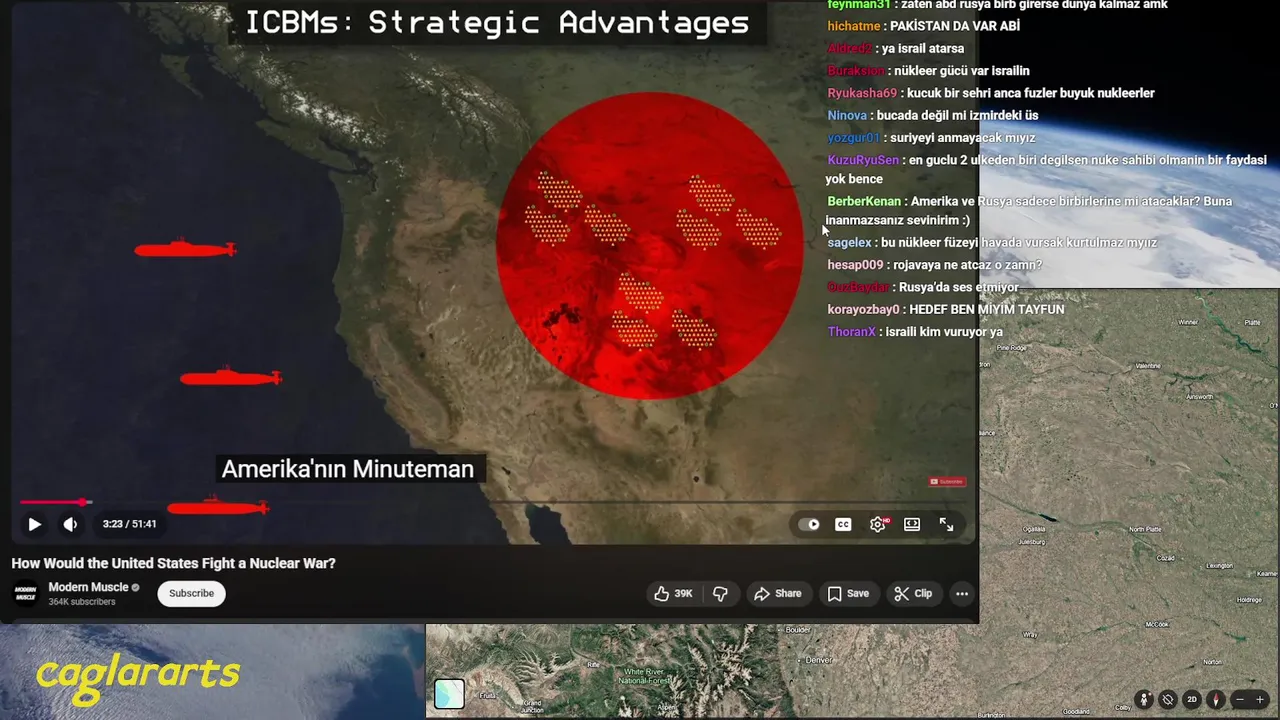Click chat username Ryukasha69
Image resolution: width=1280 pixels, height=720 pixels.
click(x=862, y=93)
